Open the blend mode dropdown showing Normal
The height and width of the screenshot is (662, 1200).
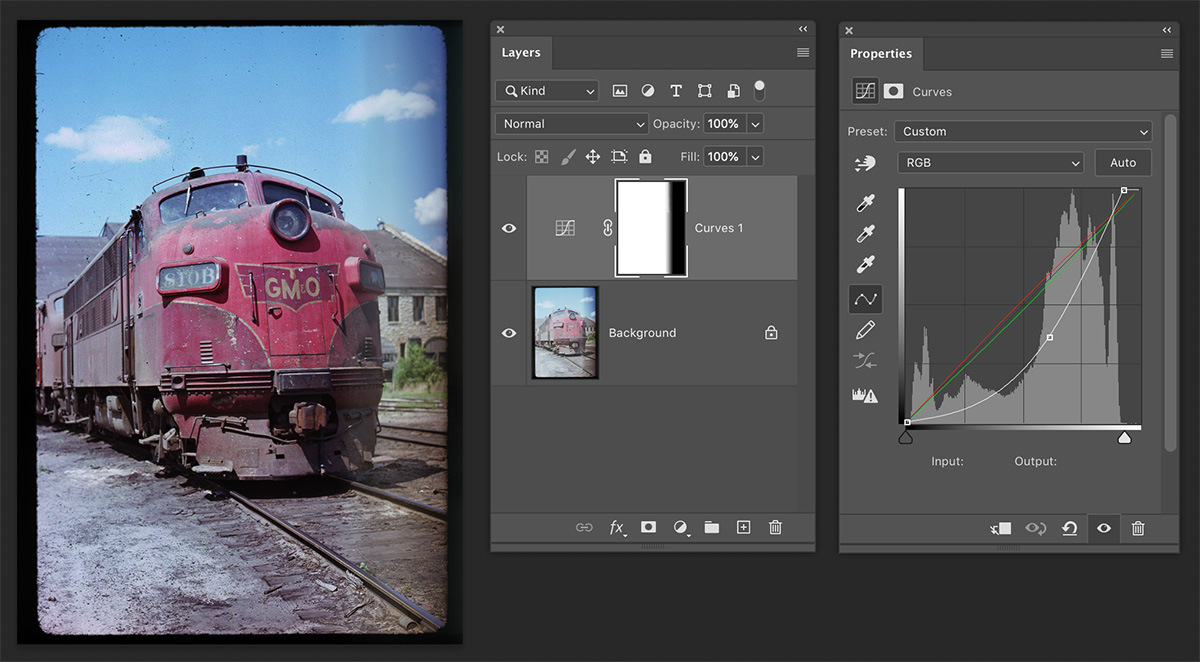[x=570, y=124]
